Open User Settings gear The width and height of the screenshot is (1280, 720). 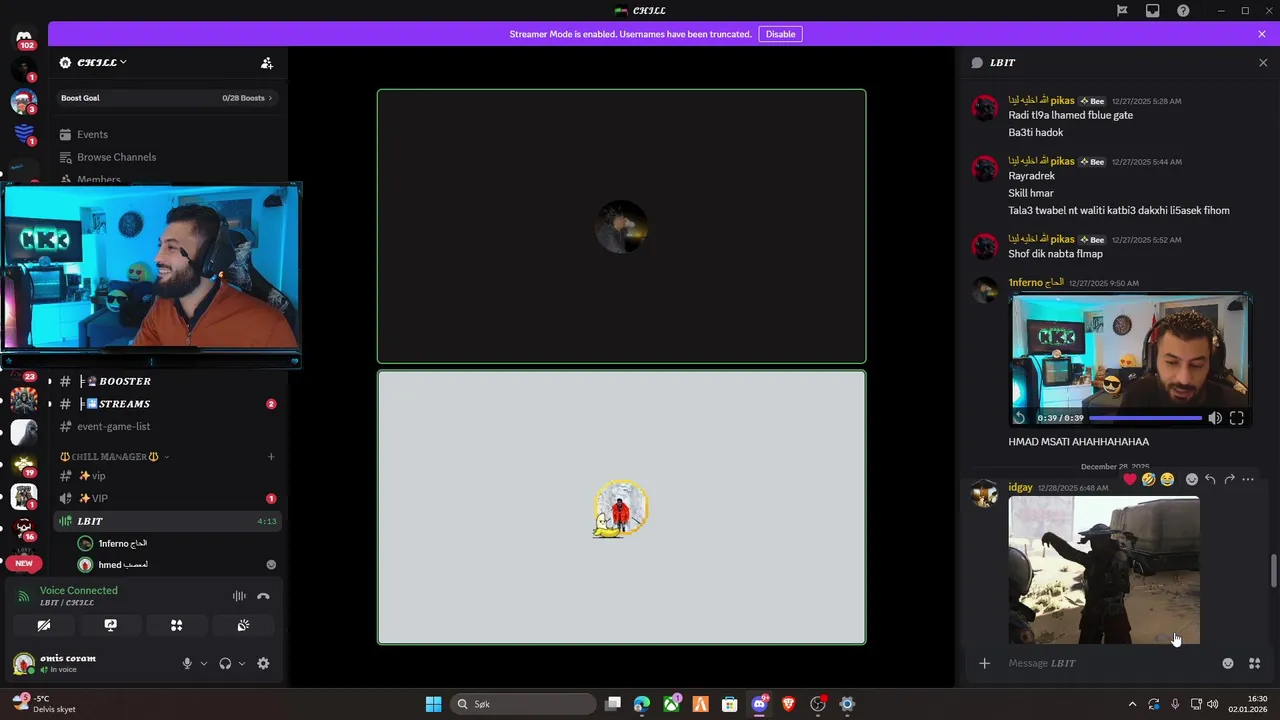tap(263, 663)
